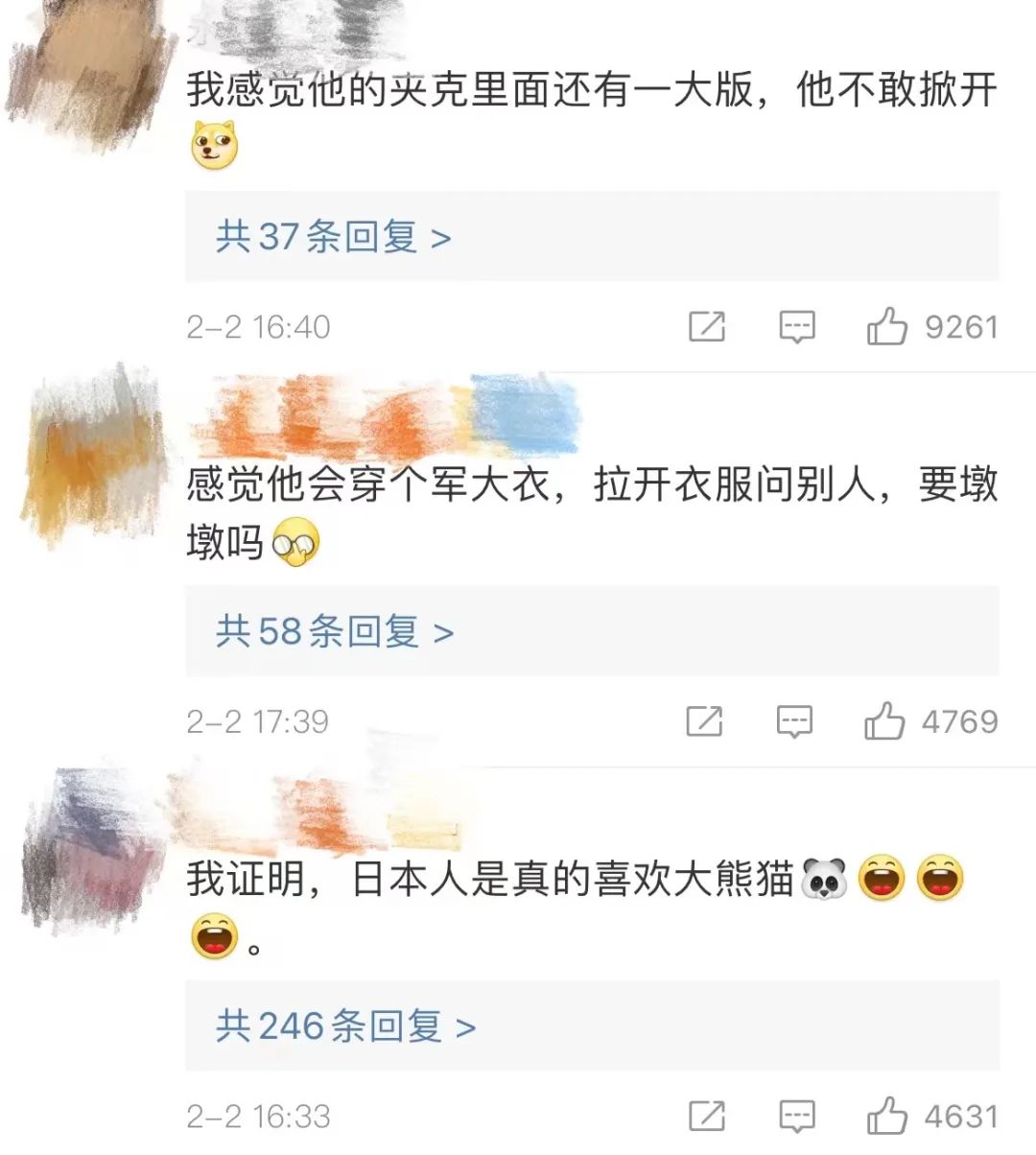The width and height of the screenshot is (1036, 1155).
Task: Reply to the 16:40 jacket comment
Action: coord(796,327)
